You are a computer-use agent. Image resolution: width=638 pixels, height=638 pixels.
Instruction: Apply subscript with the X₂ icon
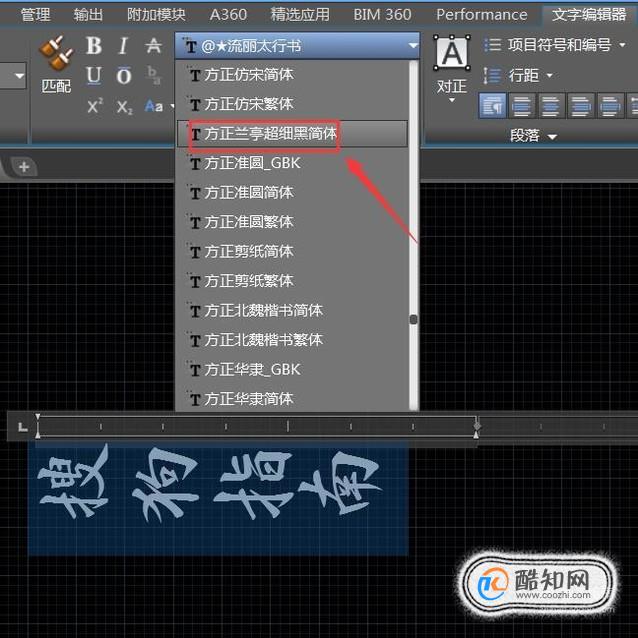(x=125, y=107)
